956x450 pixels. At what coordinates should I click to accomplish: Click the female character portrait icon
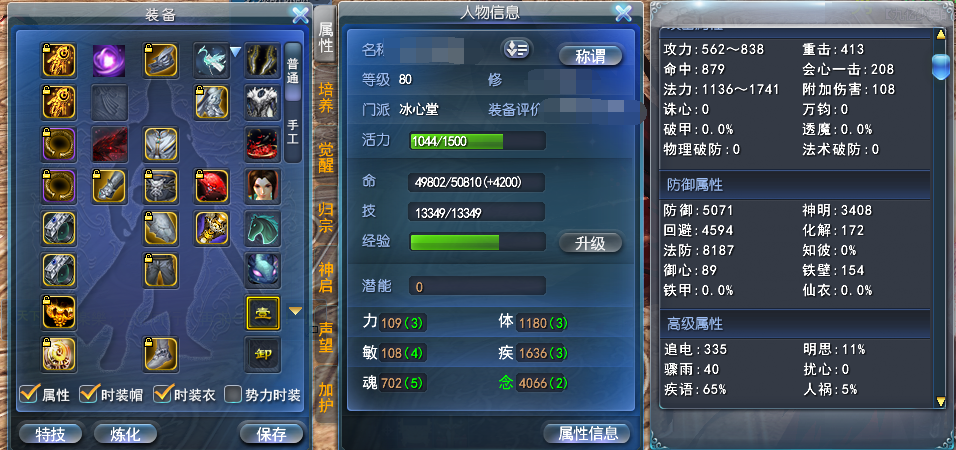pos(263,187)
